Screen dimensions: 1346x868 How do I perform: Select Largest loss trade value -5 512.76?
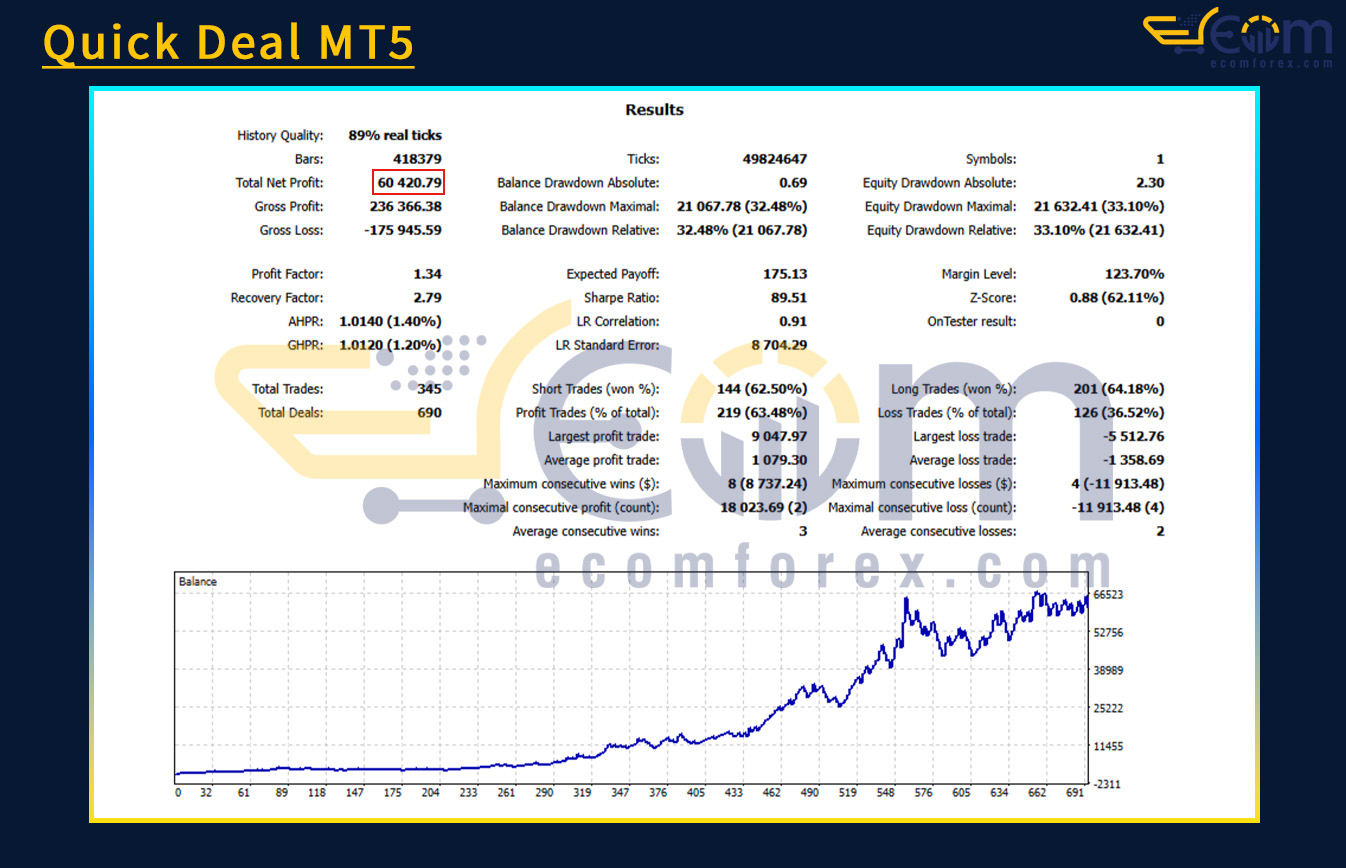pos(1135,437)
